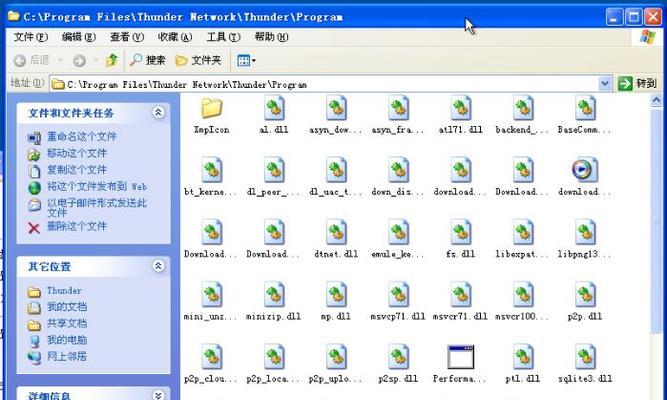Image resolution: width=667 pixels, height=400 pixels.
Task: Select the mp.dll file icon
Action: [336, 294]
